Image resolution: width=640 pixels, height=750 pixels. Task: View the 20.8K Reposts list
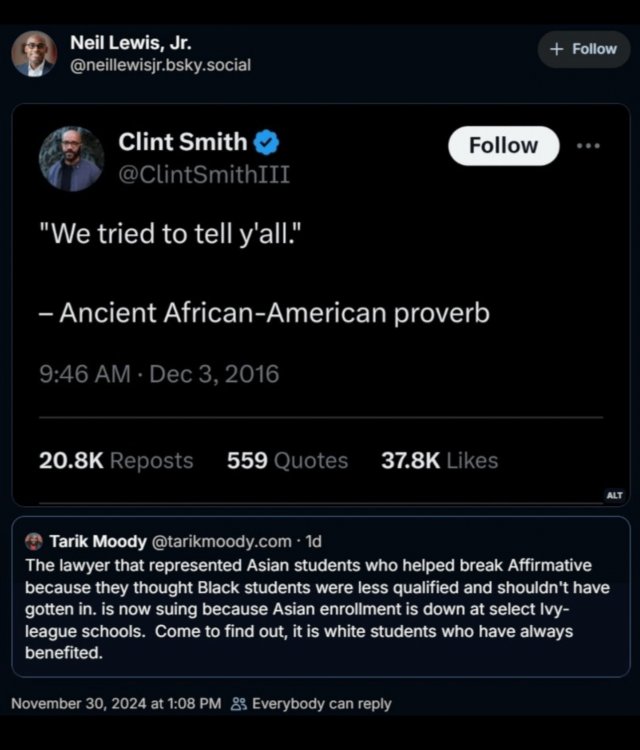116,460
